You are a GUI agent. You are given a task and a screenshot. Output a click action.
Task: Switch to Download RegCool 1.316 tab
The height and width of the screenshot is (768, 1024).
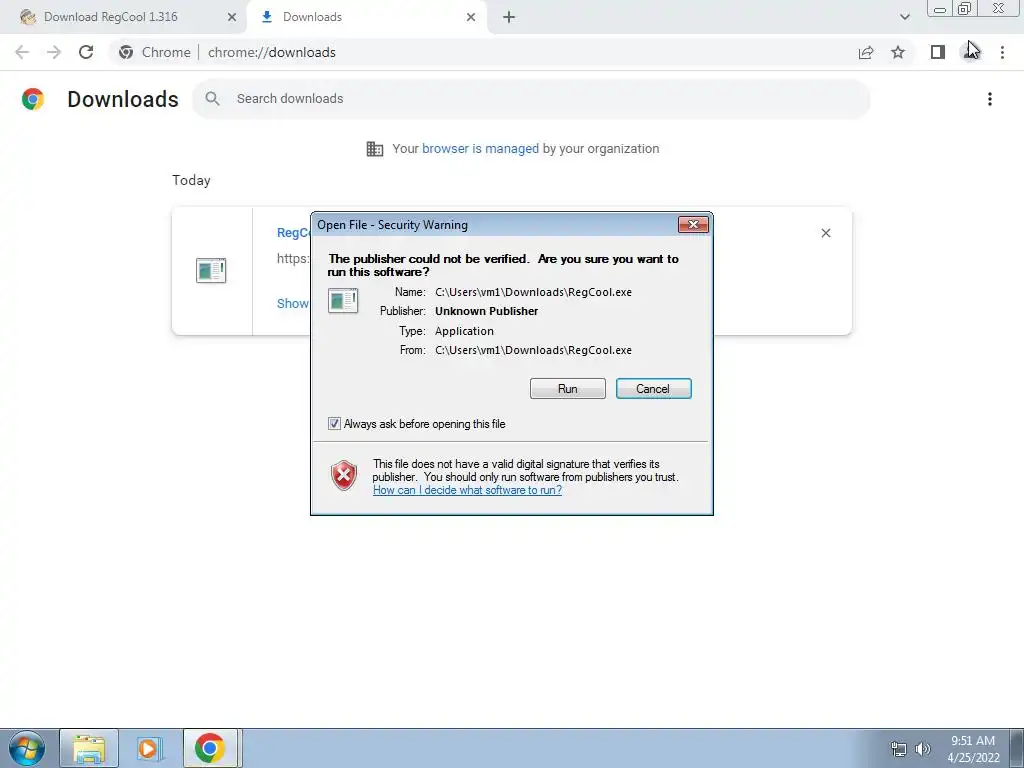point(110,17)
